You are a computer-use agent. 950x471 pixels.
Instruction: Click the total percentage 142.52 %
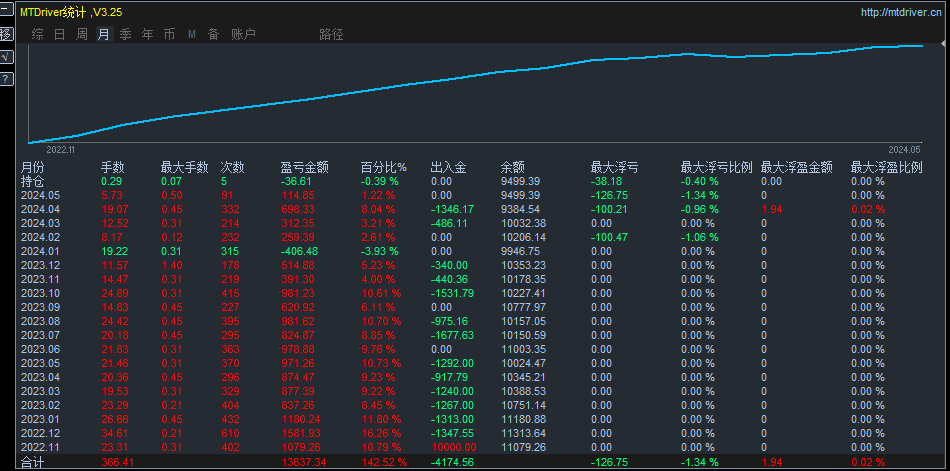(x=384, y=463)
